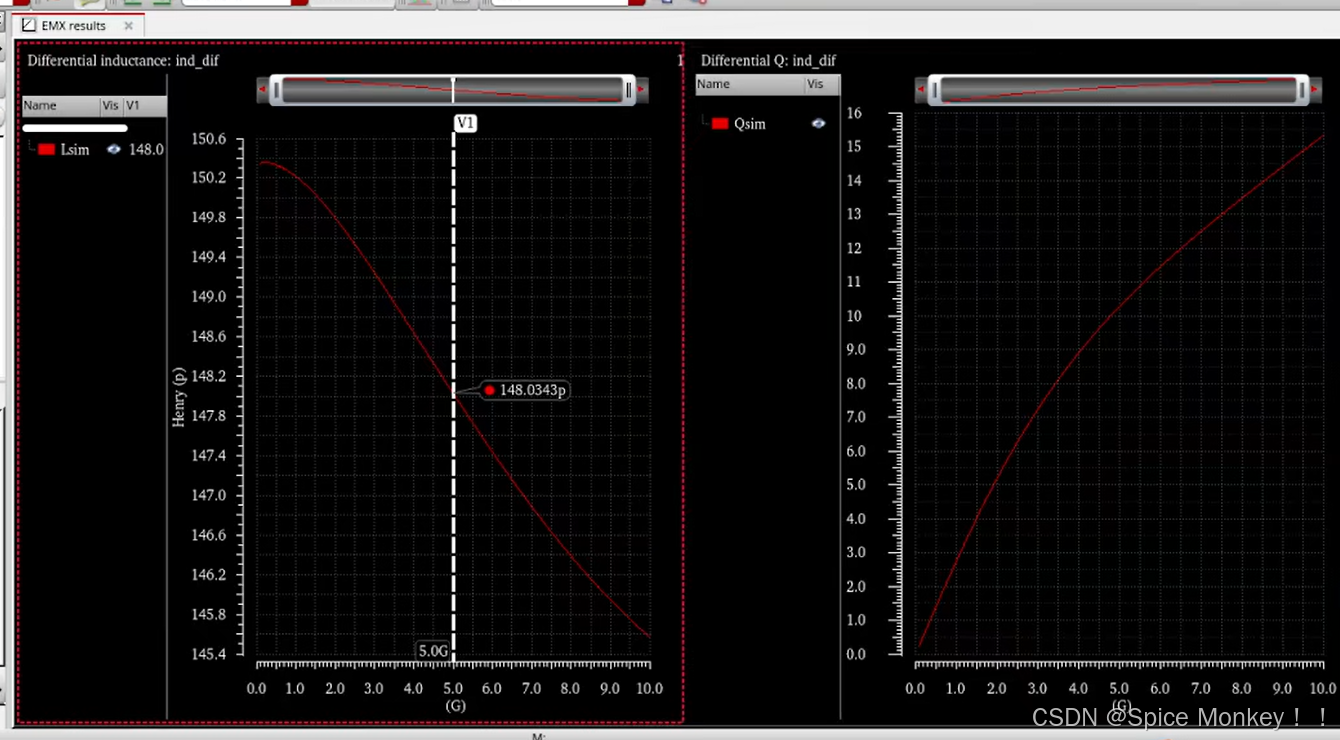Click the Differential Q: ind_dif title
This screenshot has height=740, width=1340.
(768, 61)
